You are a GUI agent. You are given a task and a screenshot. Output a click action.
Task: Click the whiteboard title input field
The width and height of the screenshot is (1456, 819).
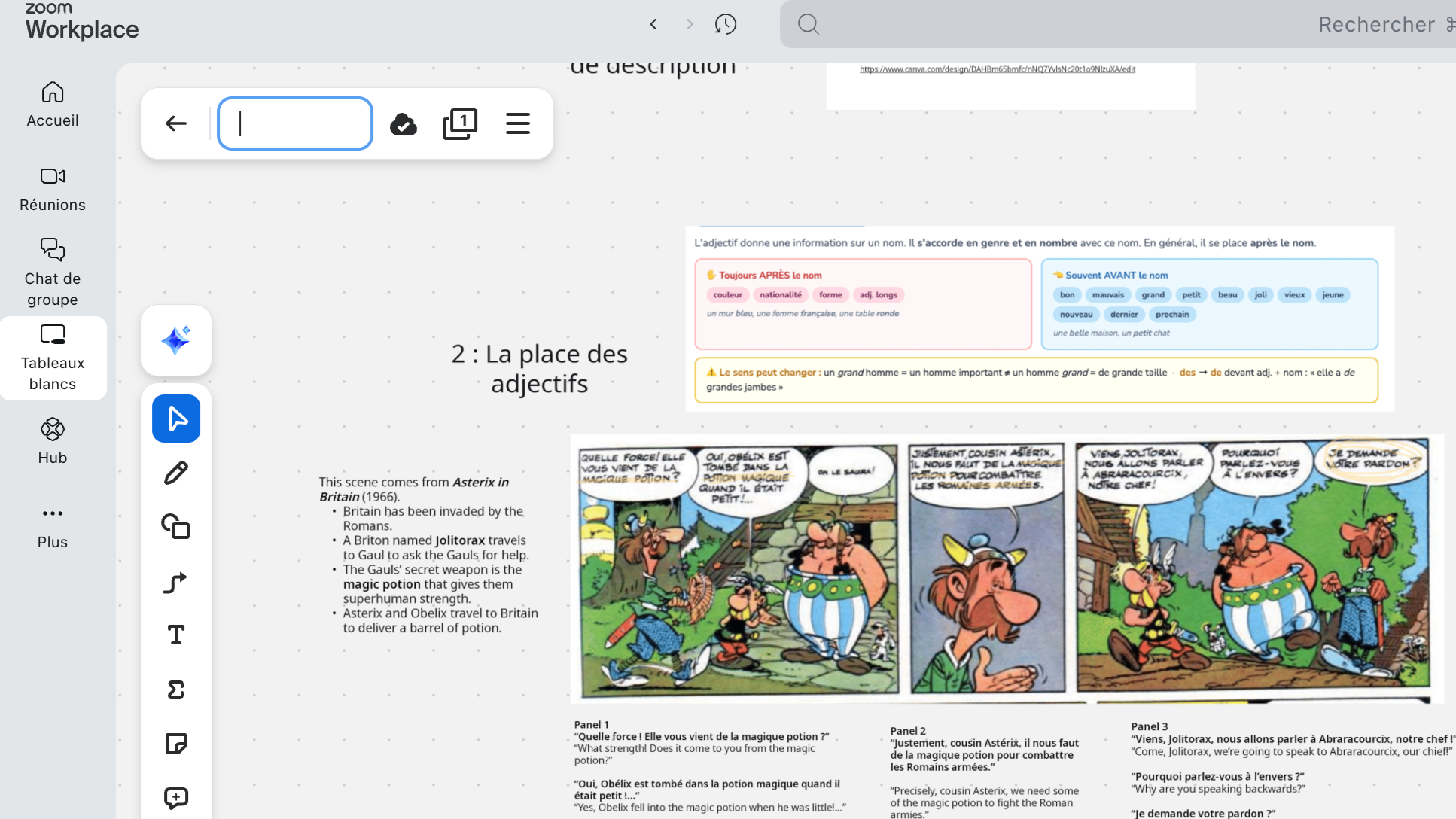click(x=294, y=123)
